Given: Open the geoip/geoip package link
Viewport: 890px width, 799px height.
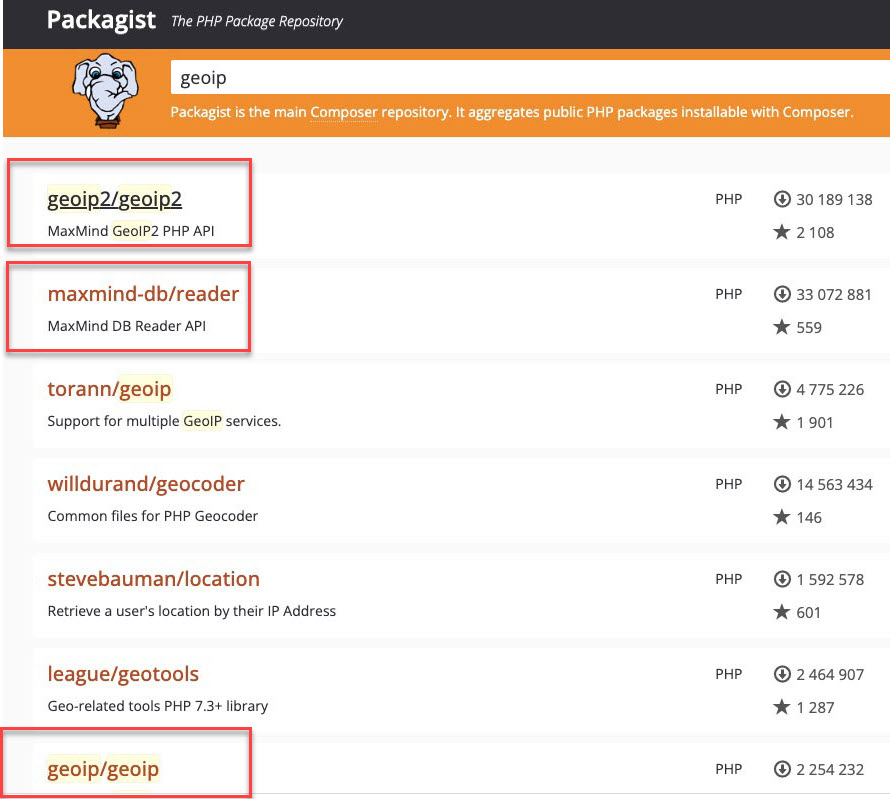Looking at the screenshot, I should 103,769.
